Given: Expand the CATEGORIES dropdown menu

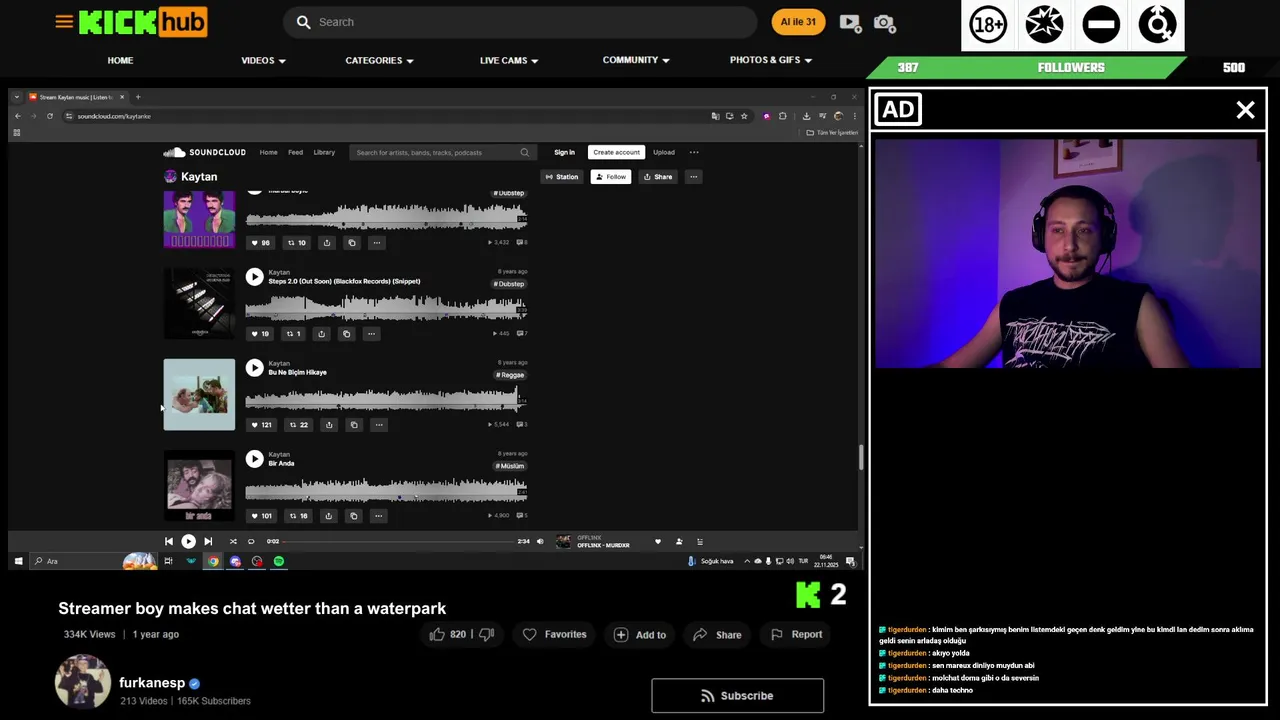Looking at the screenshot, I should [x=379, y=60].
